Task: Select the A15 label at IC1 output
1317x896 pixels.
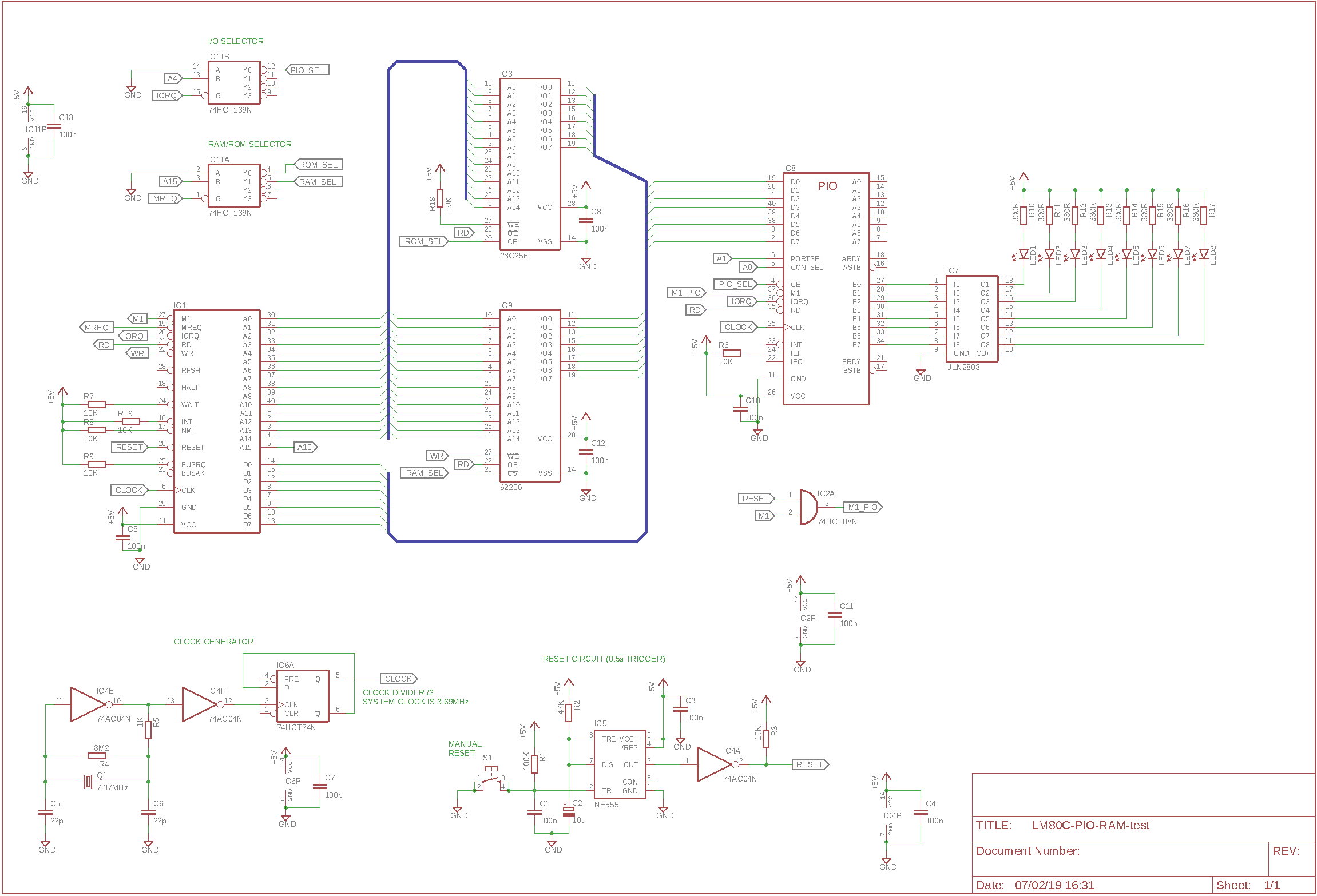Action: (x=305, y=447)
